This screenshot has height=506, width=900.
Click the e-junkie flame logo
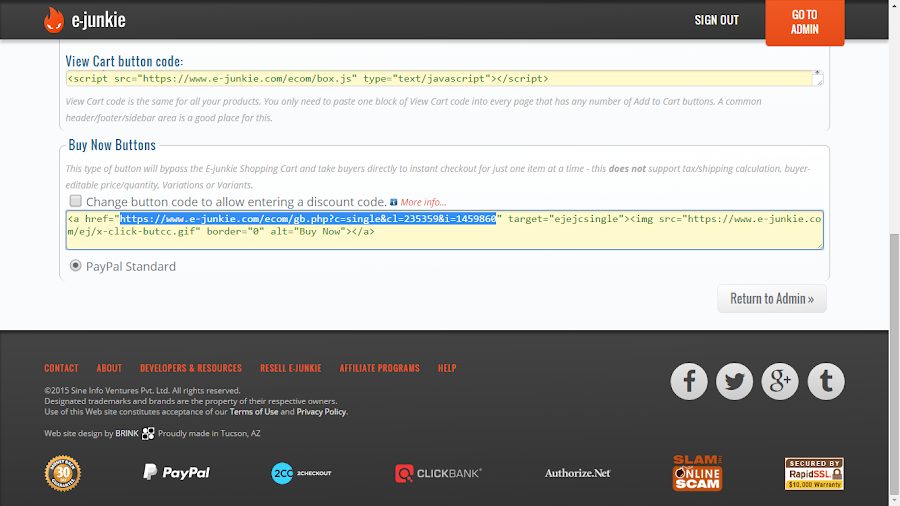54,20
